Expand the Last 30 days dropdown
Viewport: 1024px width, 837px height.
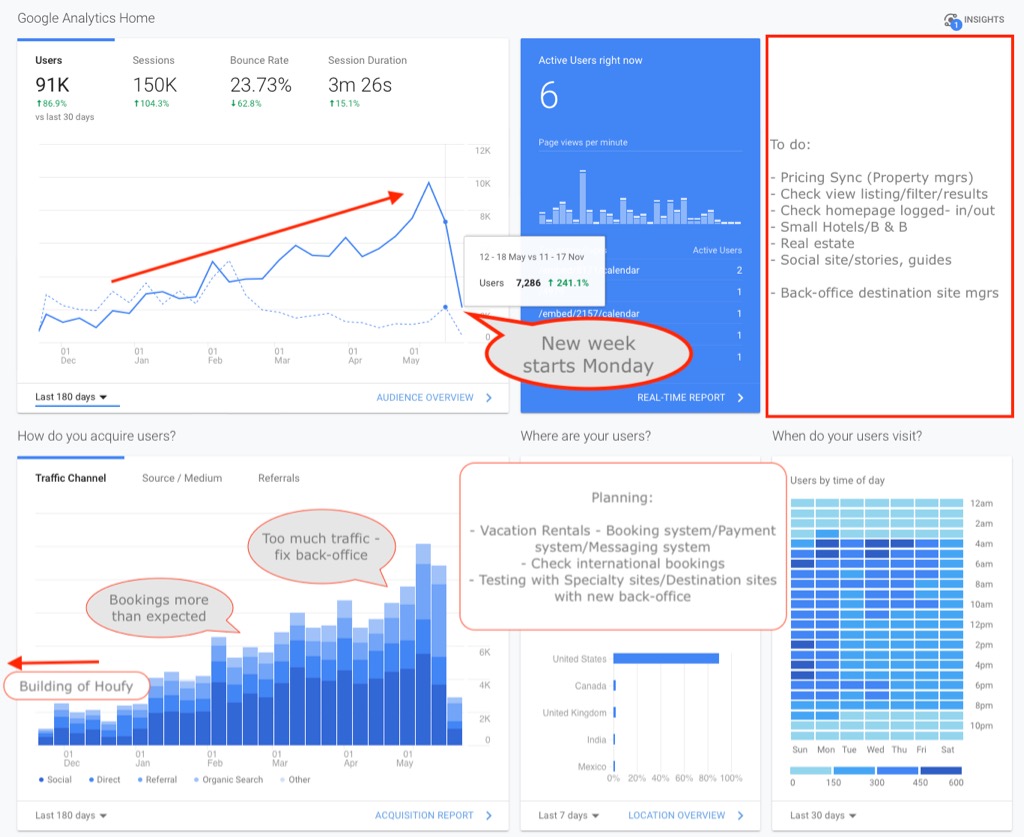(x=822, y=815)
